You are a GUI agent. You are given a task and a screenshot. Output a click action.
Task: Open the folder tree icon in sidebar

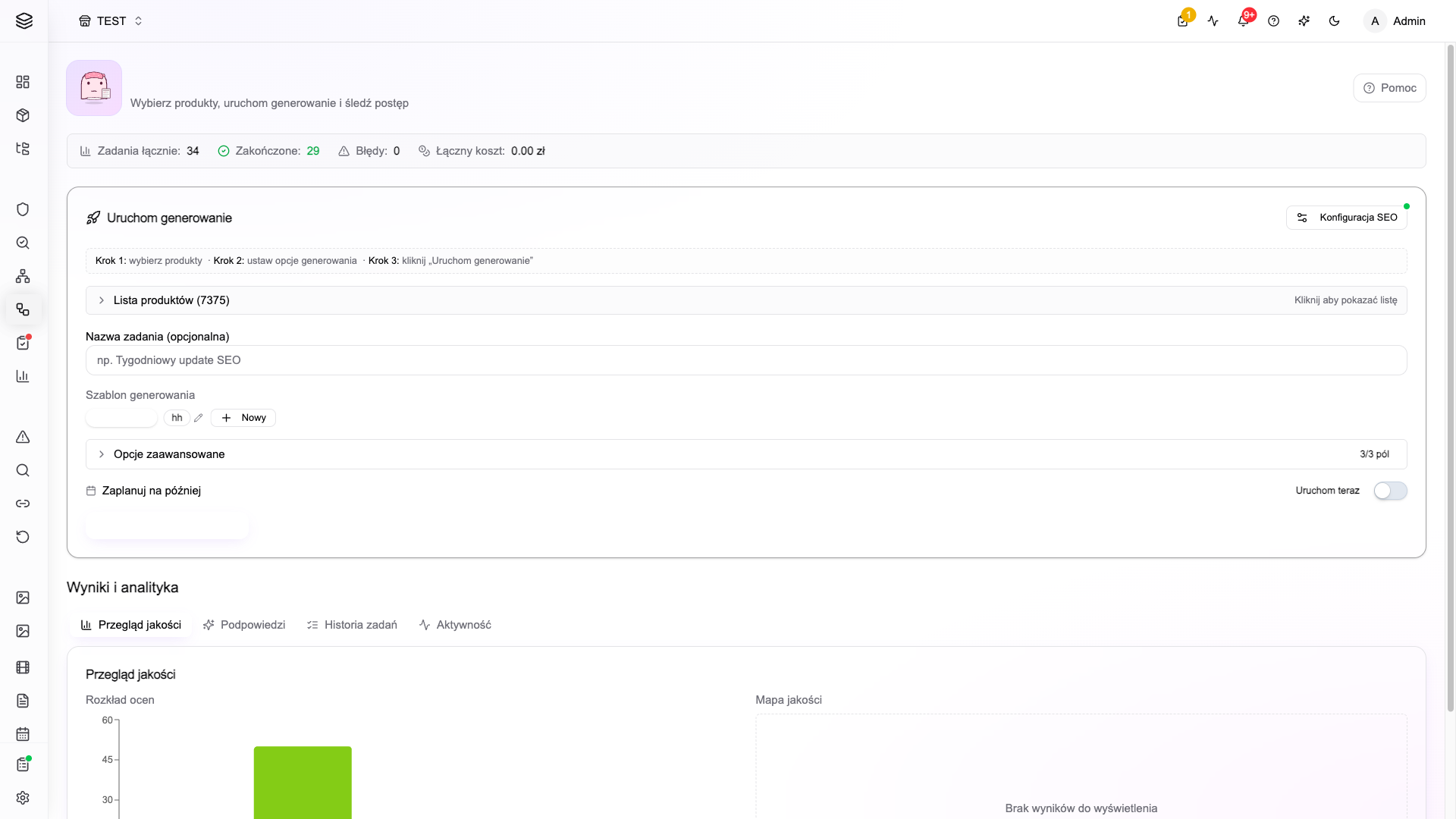[x=23, y=149]
